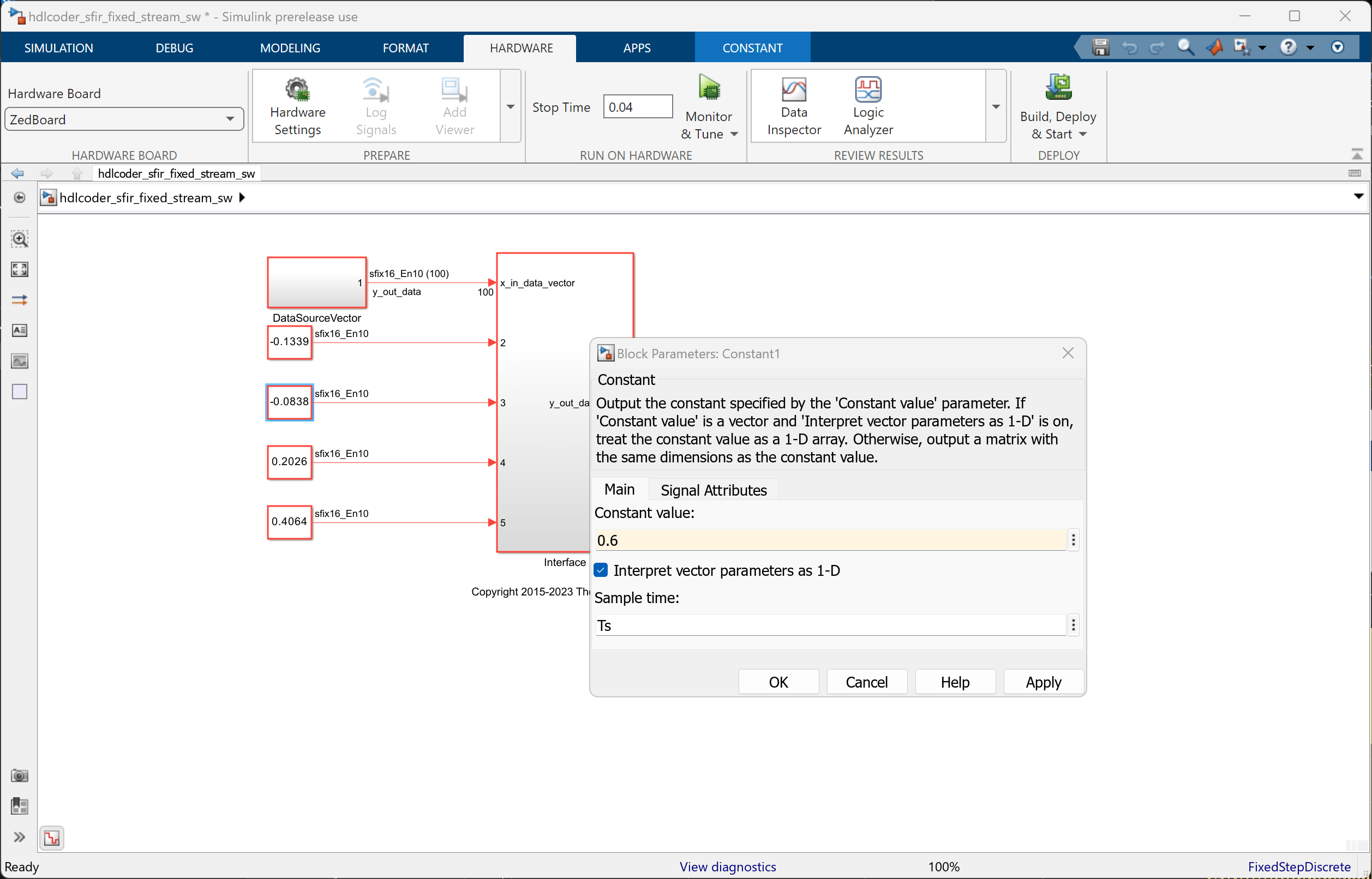The height and width of the screenshot is (879, 1372).
Task: Switch to the Signal Attributes tab
Action: (x=713, y=490)
